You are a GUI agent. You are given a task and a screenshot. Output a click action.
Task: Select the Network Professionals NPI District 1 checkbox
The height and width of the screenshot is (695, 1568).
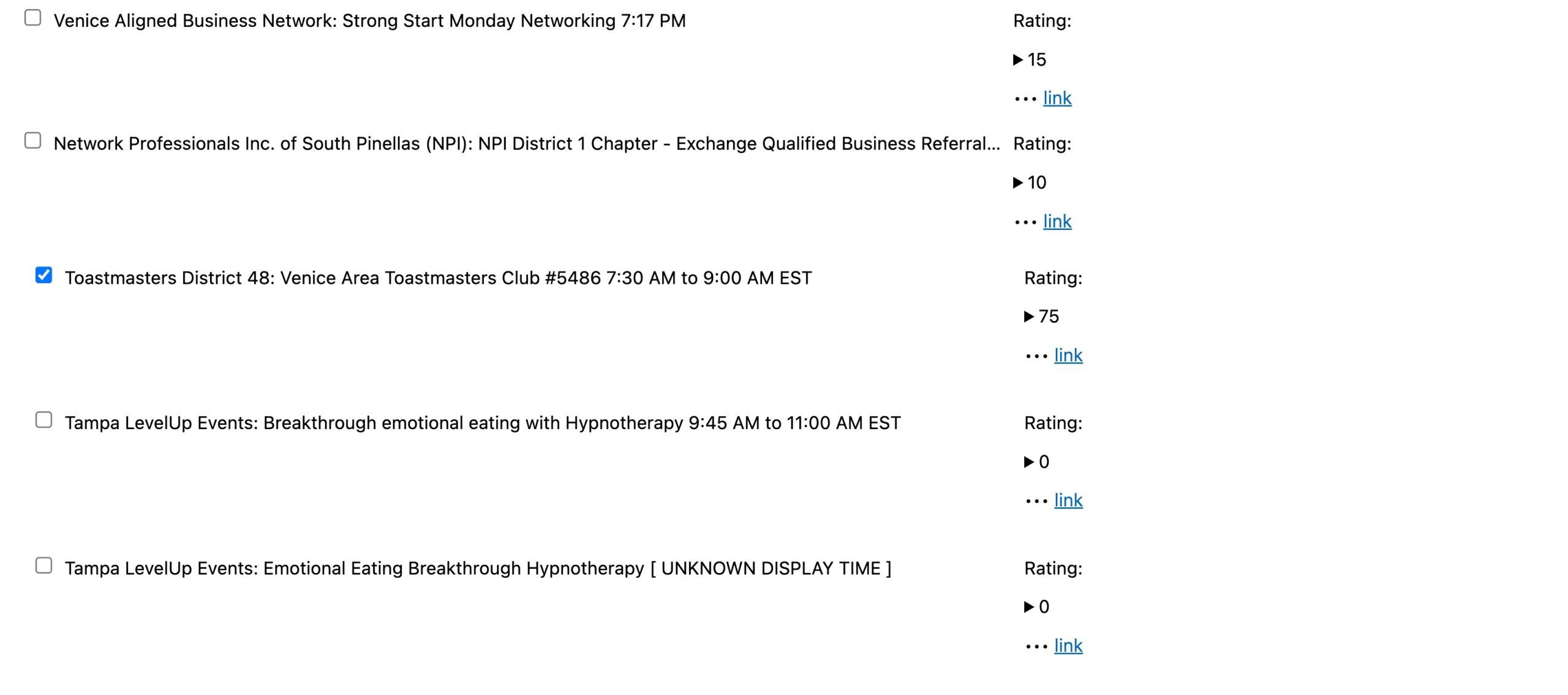(33, 141)
